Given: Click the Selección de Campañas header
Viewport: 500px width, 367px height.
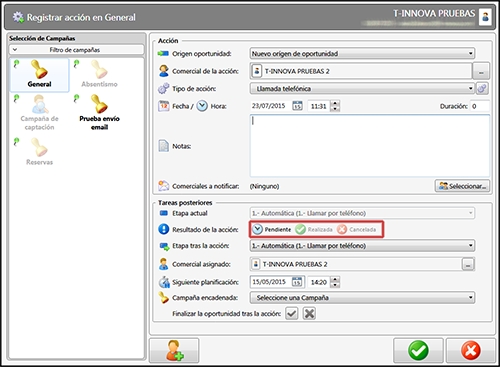Looking at the screenshot, I should (42, 38).
